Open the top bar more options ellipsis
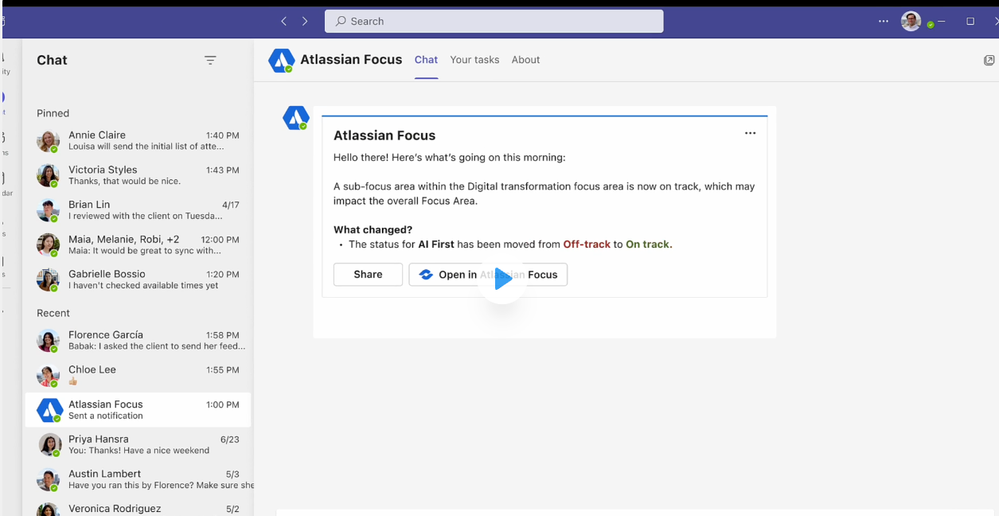The width and height of the screenshot is (999, 516). tap(883, 21)
